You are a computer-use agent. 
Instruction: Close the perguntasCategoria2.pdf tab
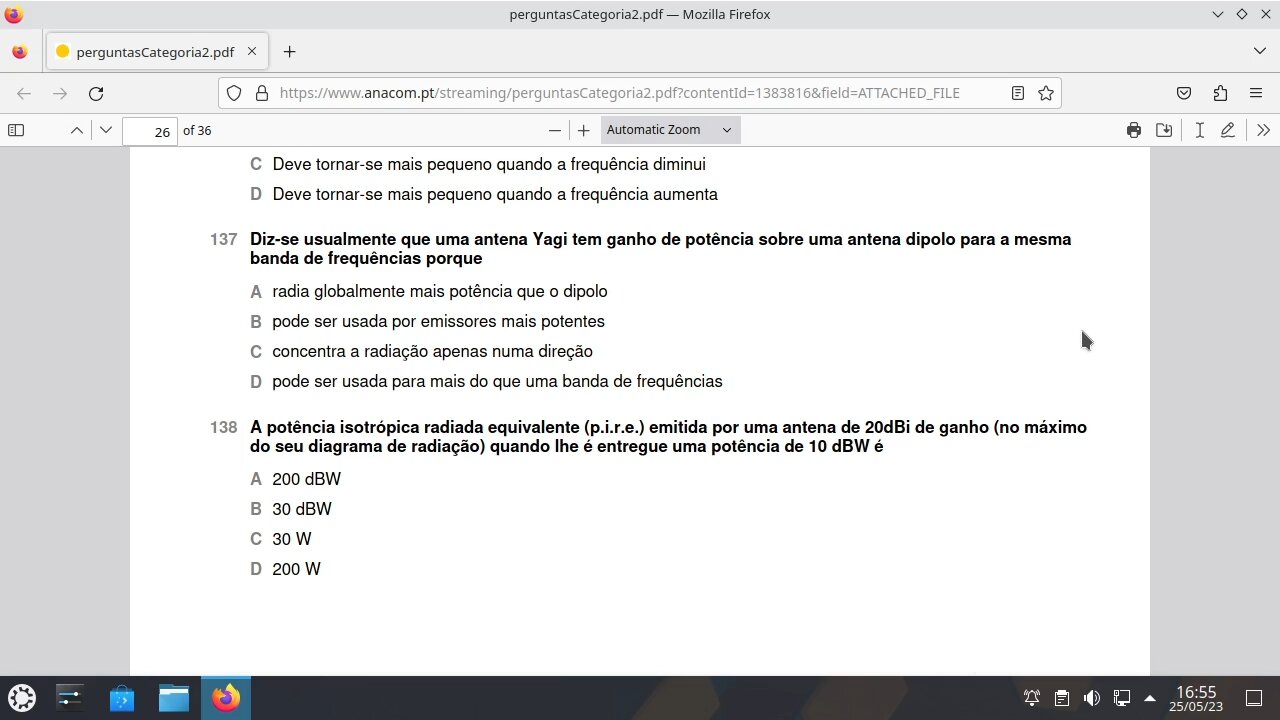pos(252,52)
